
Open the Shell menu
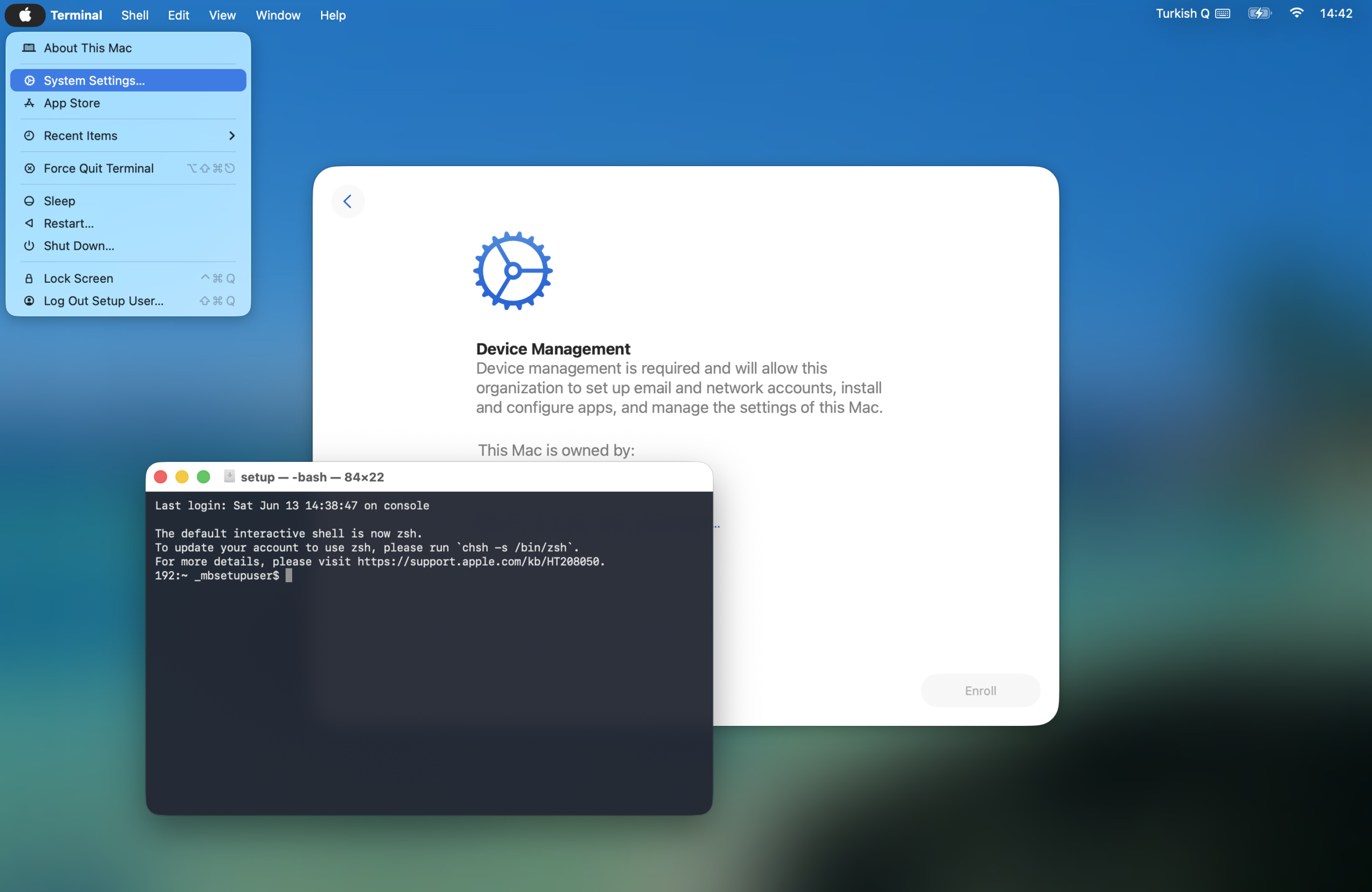point(135,15)
